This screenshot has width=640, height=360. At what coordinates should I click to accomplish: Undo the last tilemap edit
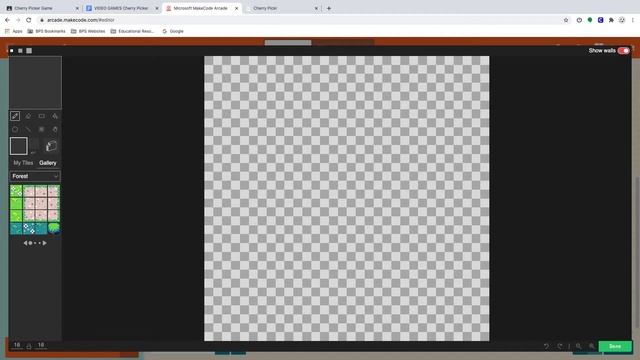(546, 346)
